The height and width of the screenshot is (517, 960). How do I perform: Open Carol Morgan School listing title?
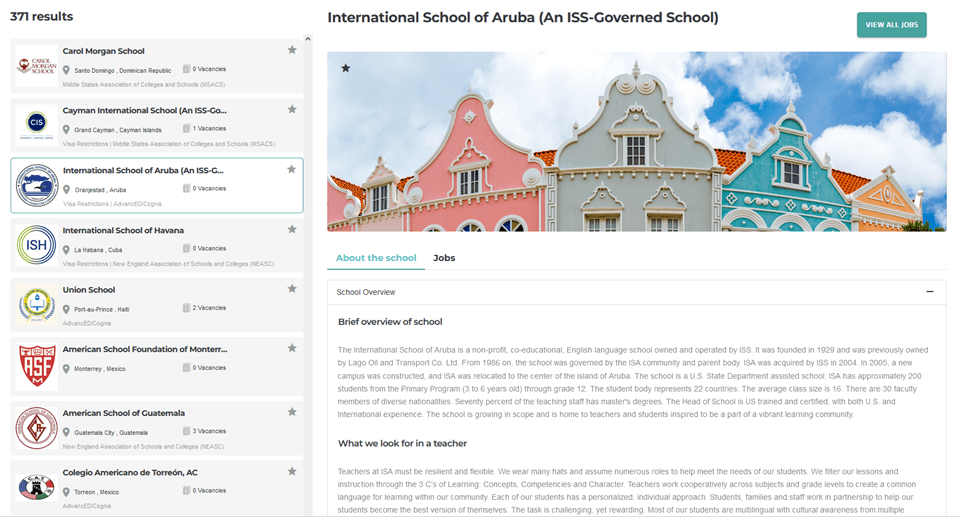tap(103, 51)
